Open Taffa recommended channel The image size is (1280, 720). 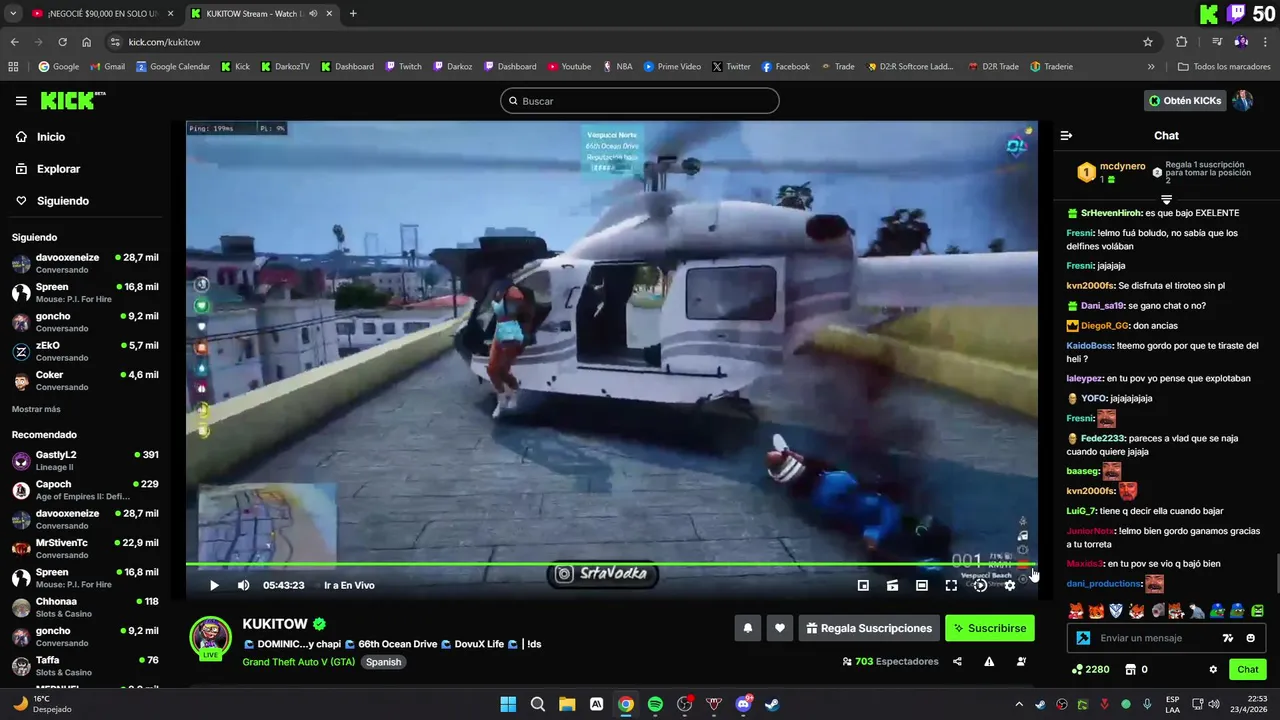[x=85, y=666]
